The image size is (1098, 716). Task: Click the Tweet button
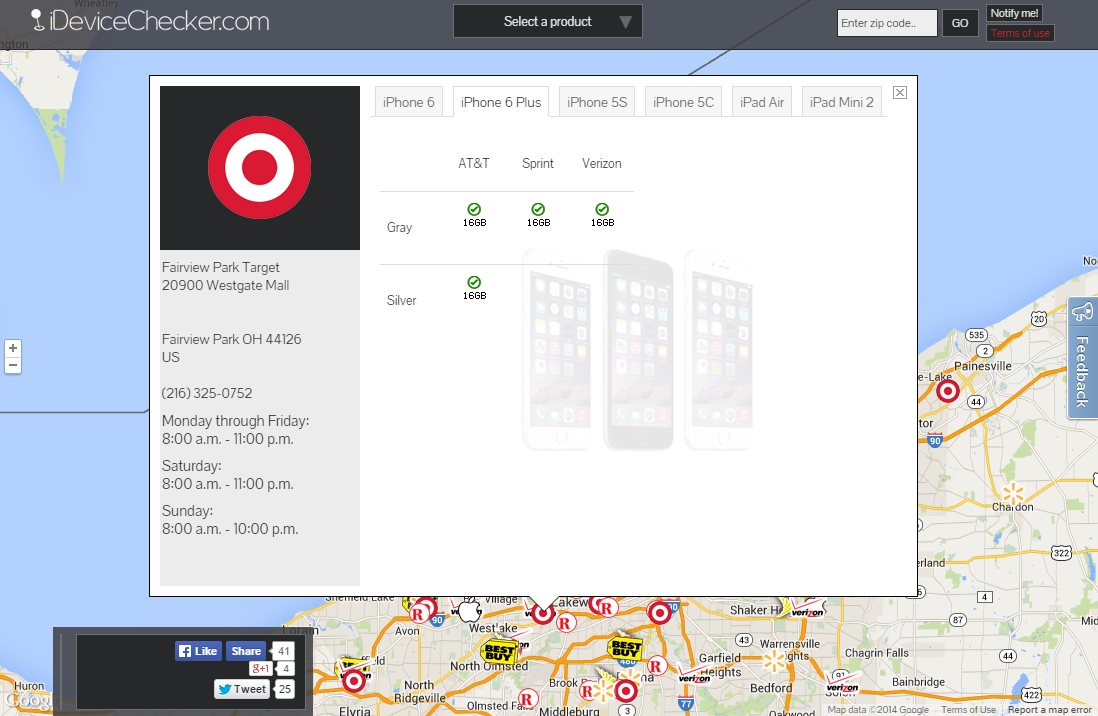coord(242,689)
